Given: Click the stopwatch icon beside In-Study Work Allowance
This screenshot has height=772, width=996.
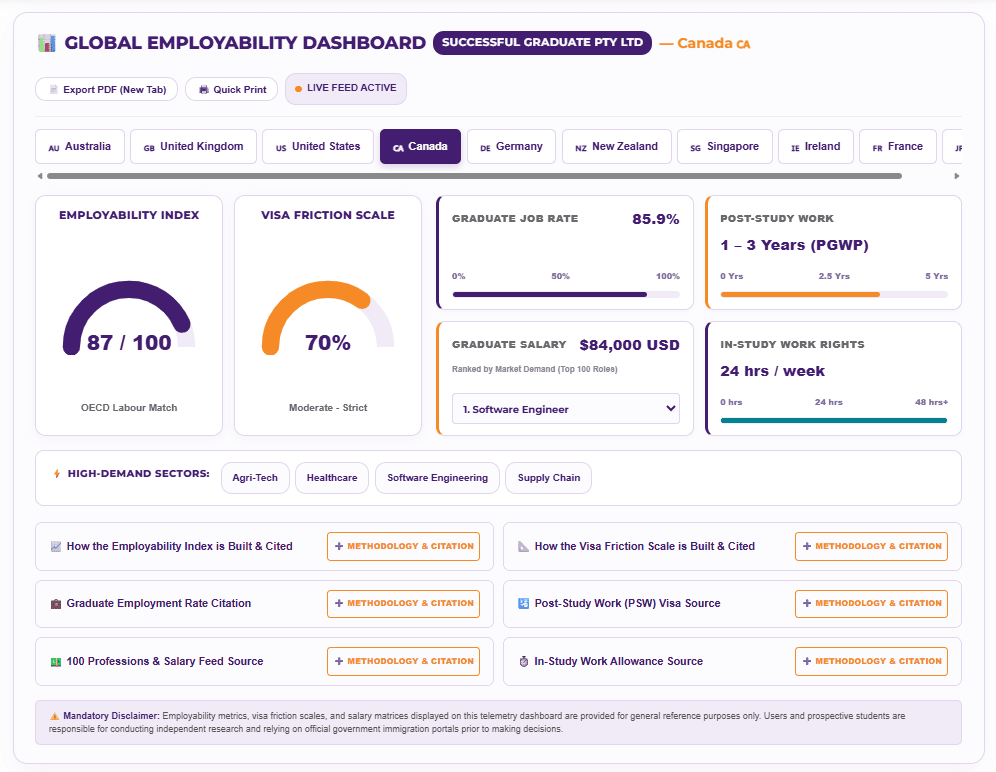Looking at the screenshot, I should point(523,661).
